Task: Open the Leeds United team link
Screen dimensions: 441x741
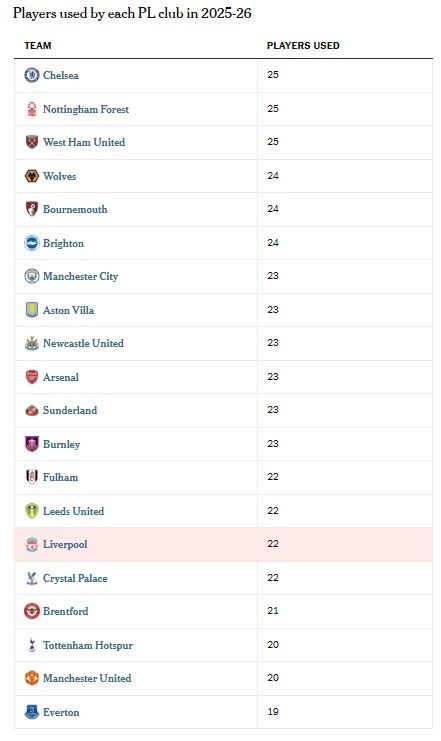Action: (73, 511)
